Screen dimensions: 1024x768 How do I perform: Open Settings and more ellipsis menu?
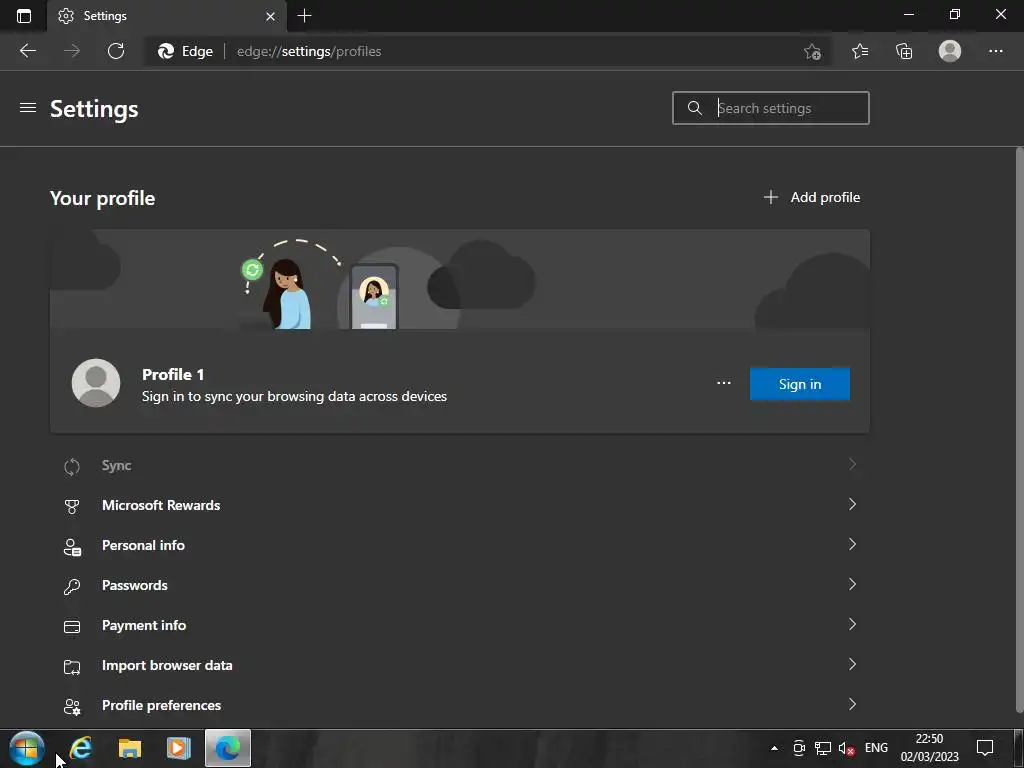(995, 51)
